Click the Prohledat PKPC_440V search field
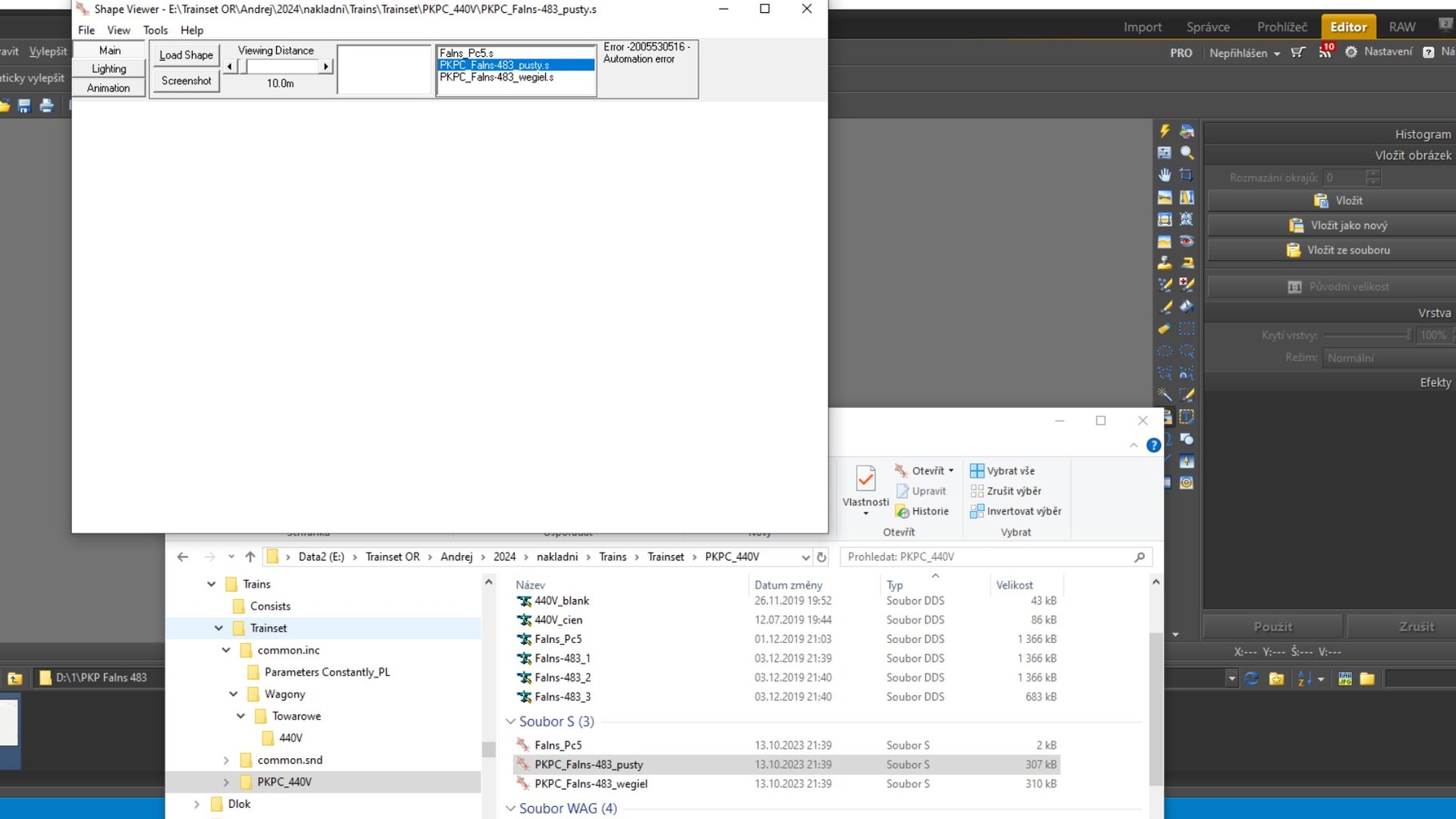The image size is (1456, 819). (x=987, y=557)
